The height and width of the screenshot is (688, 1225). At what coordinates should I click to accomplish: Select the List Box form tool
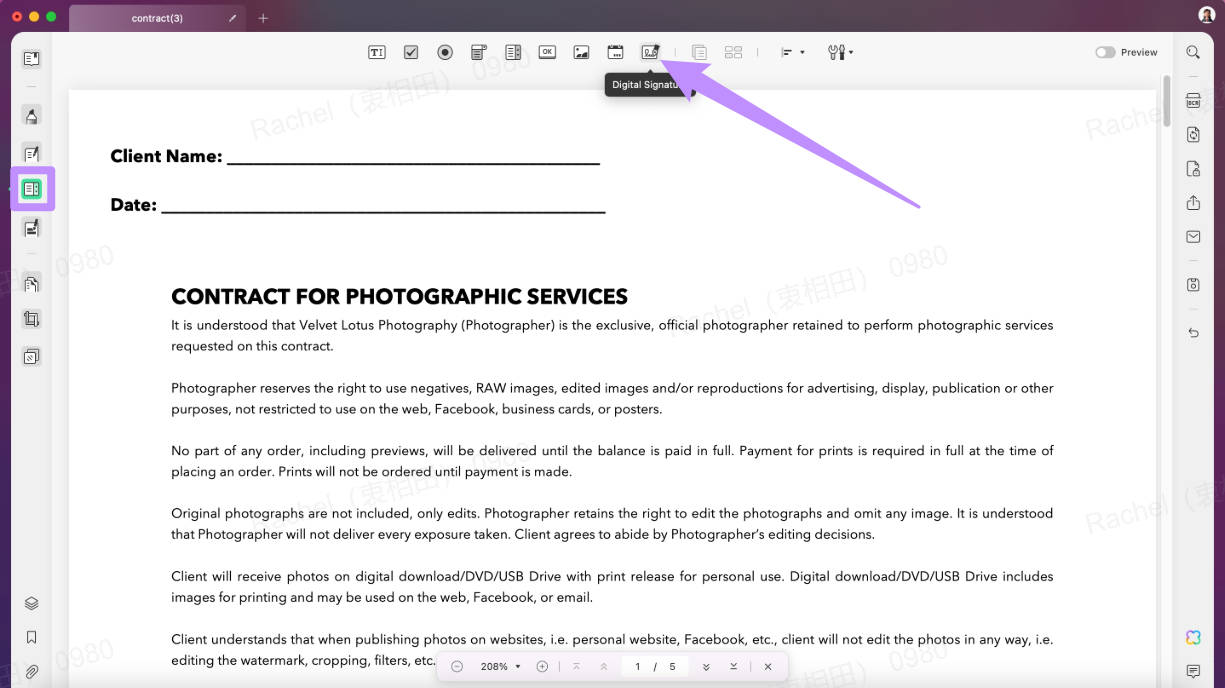[513, 51]
